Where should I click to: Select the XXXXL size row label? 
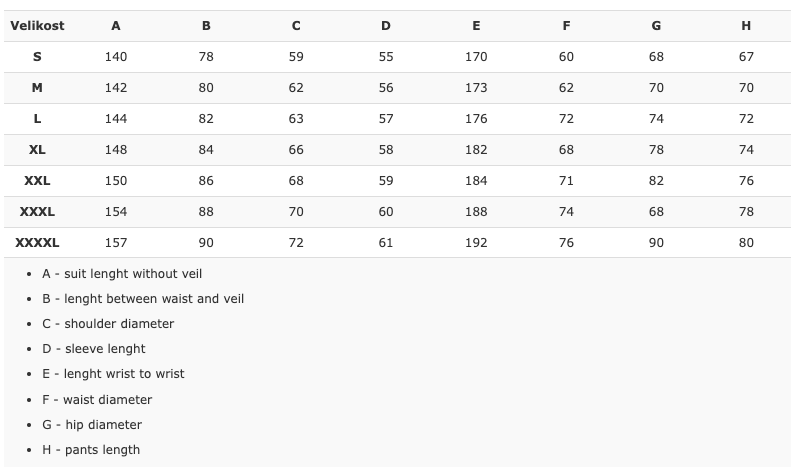point(37,243)
